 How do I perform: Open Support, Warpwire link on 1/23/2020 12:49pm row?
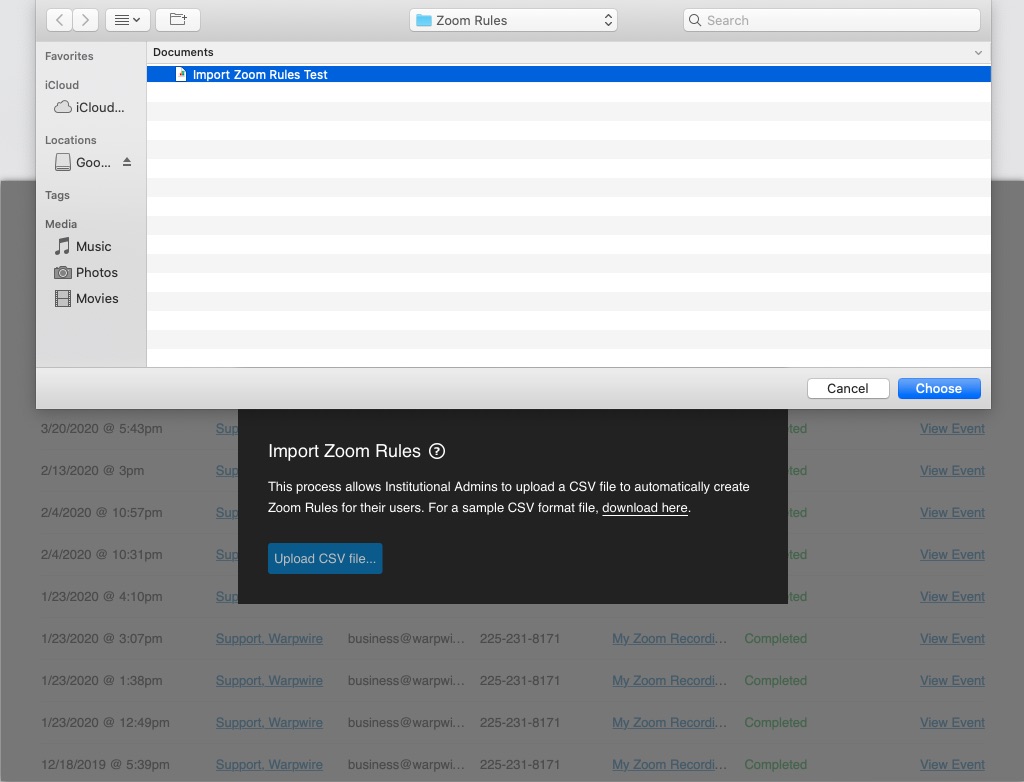click(x=269, y=723)
